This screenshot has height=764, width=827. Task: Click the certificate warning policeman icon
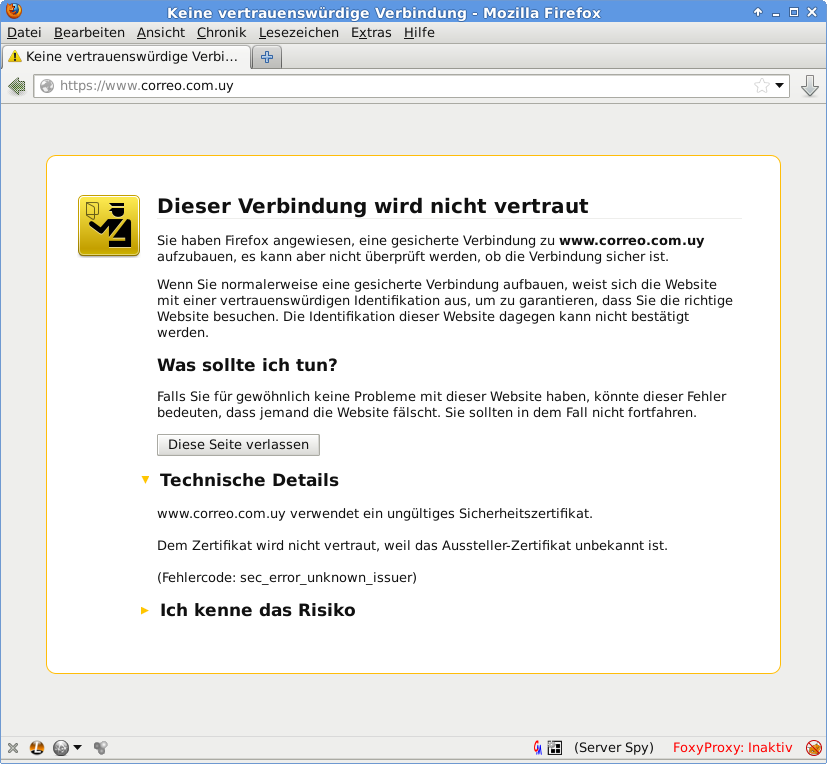(x=109, y=225)
